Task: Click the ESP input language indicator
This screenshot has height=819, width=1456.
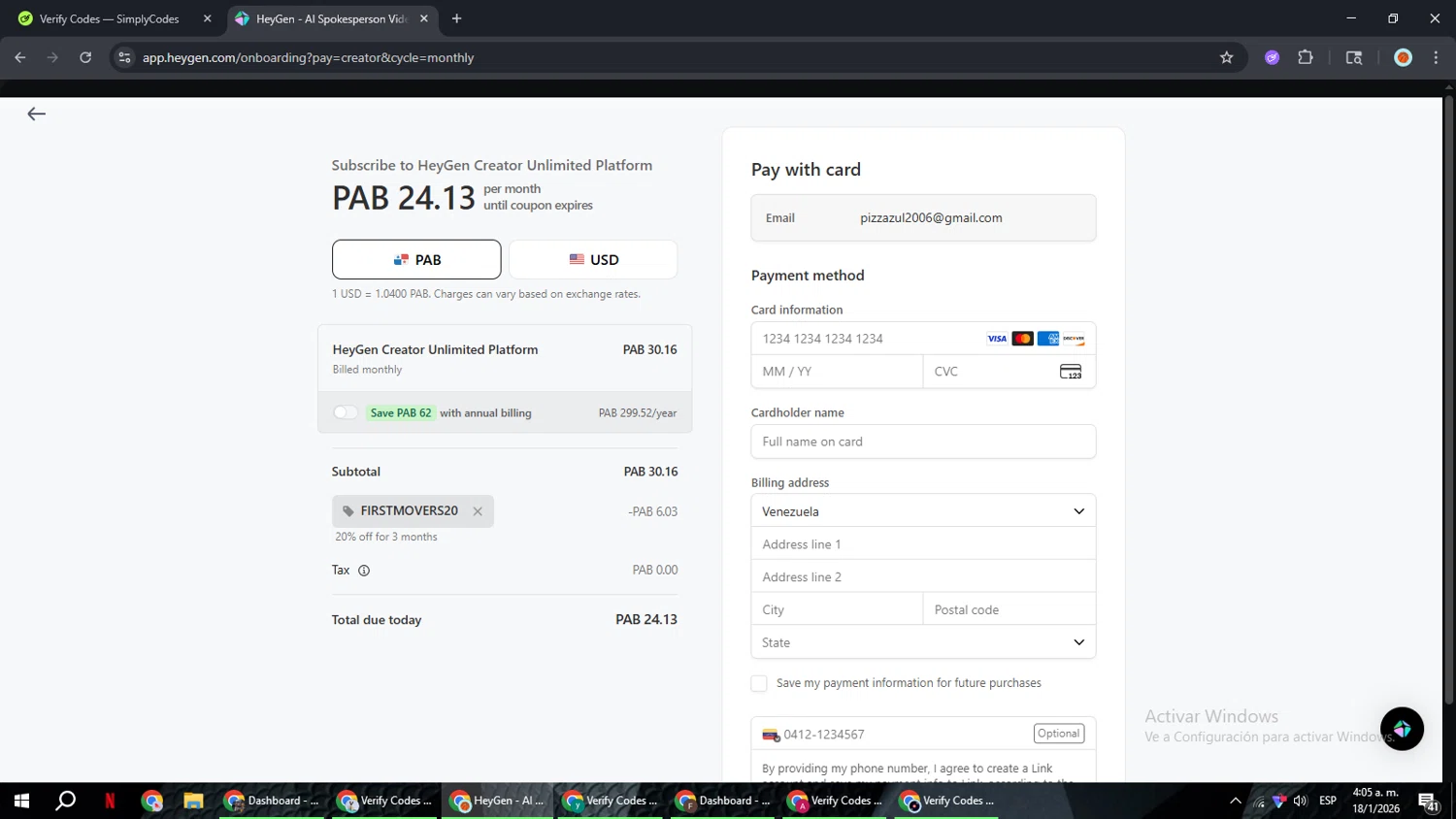Action: coord(1328,801)
